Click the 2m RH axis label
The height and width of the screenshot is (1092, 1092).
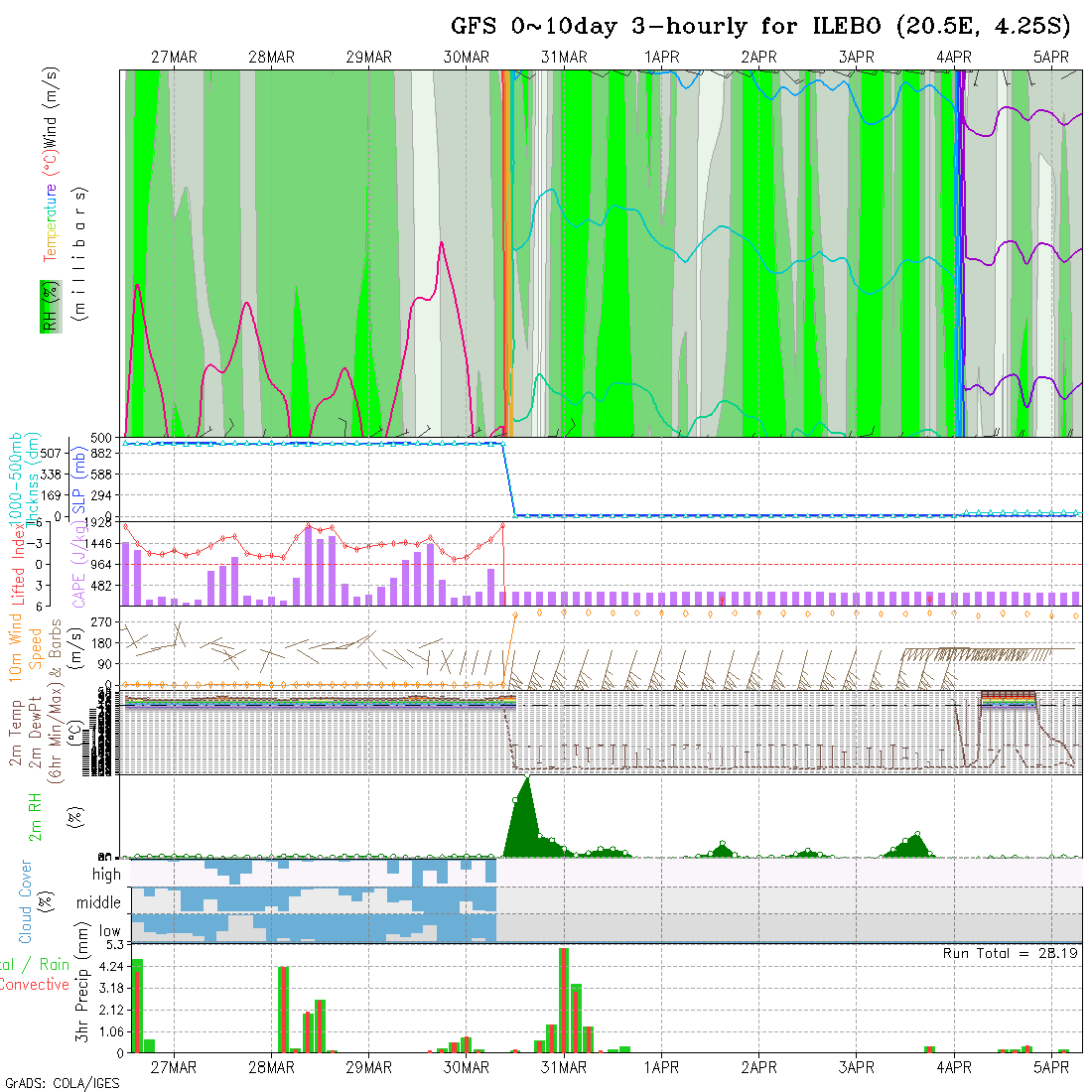(x=34, y=818)
